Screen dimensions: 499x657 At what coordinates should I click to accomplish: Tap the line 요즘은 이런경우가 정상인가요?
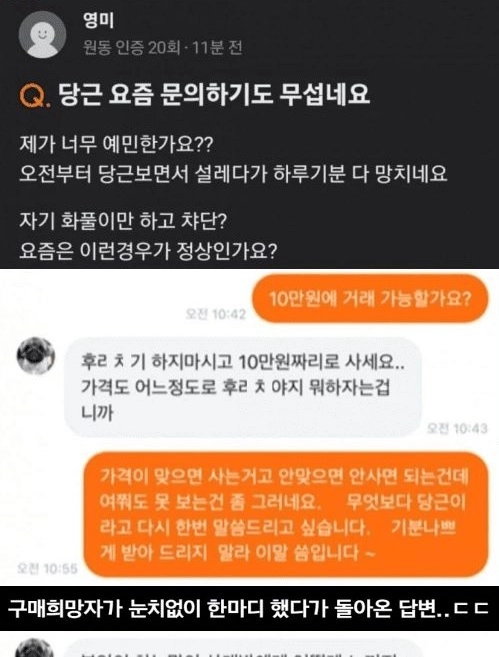coord(148,251)
